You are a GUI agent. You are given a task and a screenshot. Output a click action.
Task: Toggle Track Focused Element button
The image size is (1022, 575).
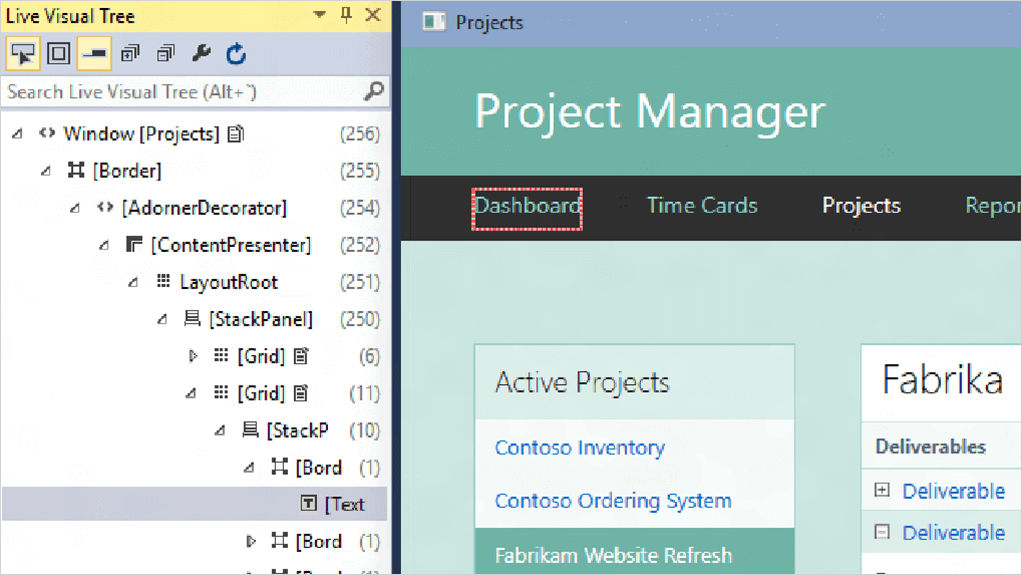point(95,54)
